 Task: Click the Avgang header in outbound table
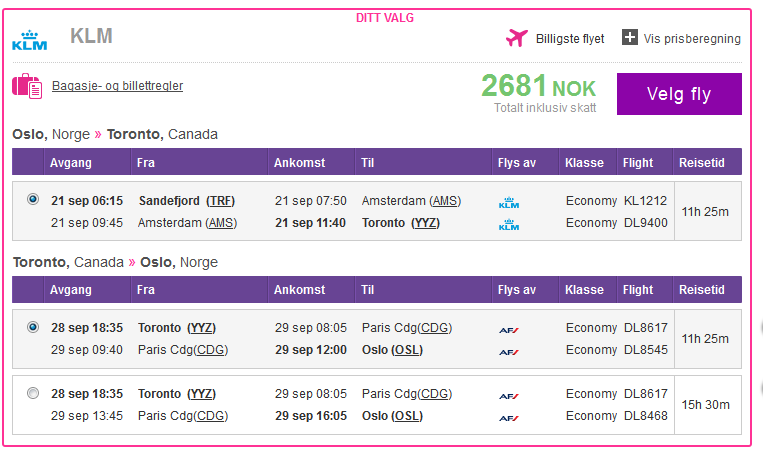pyautogui.click(x=71, y=162)
